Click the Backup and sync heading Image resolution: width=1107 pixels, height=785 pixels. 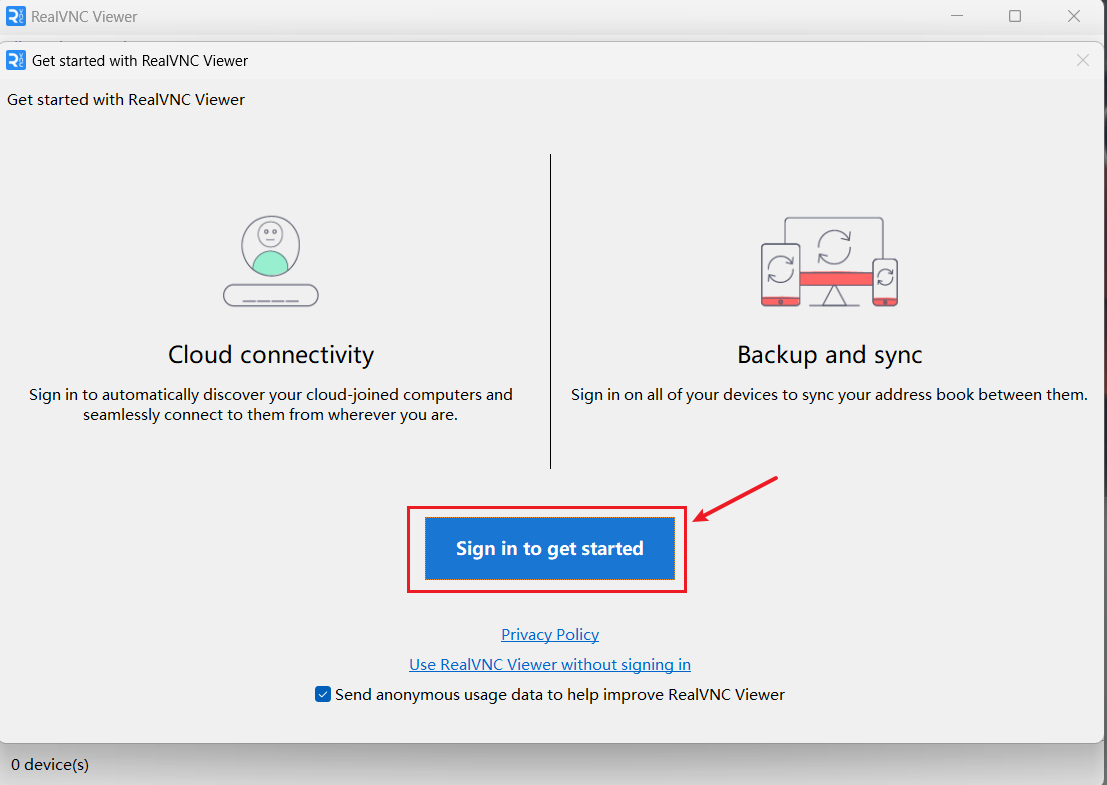click(x=830, y=354)
